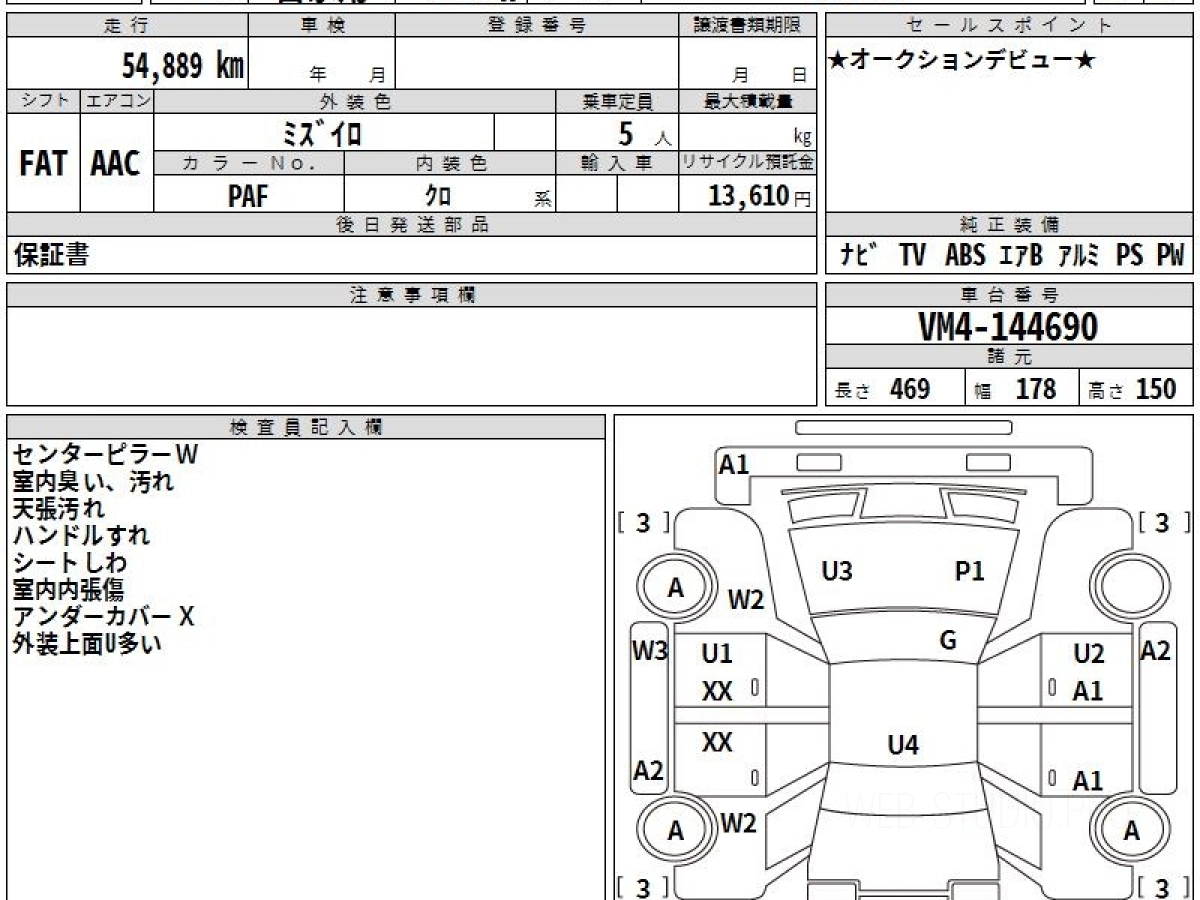Screen dimensions: 1200x900
Task: Click the 外装色 header
Action: 355,101
